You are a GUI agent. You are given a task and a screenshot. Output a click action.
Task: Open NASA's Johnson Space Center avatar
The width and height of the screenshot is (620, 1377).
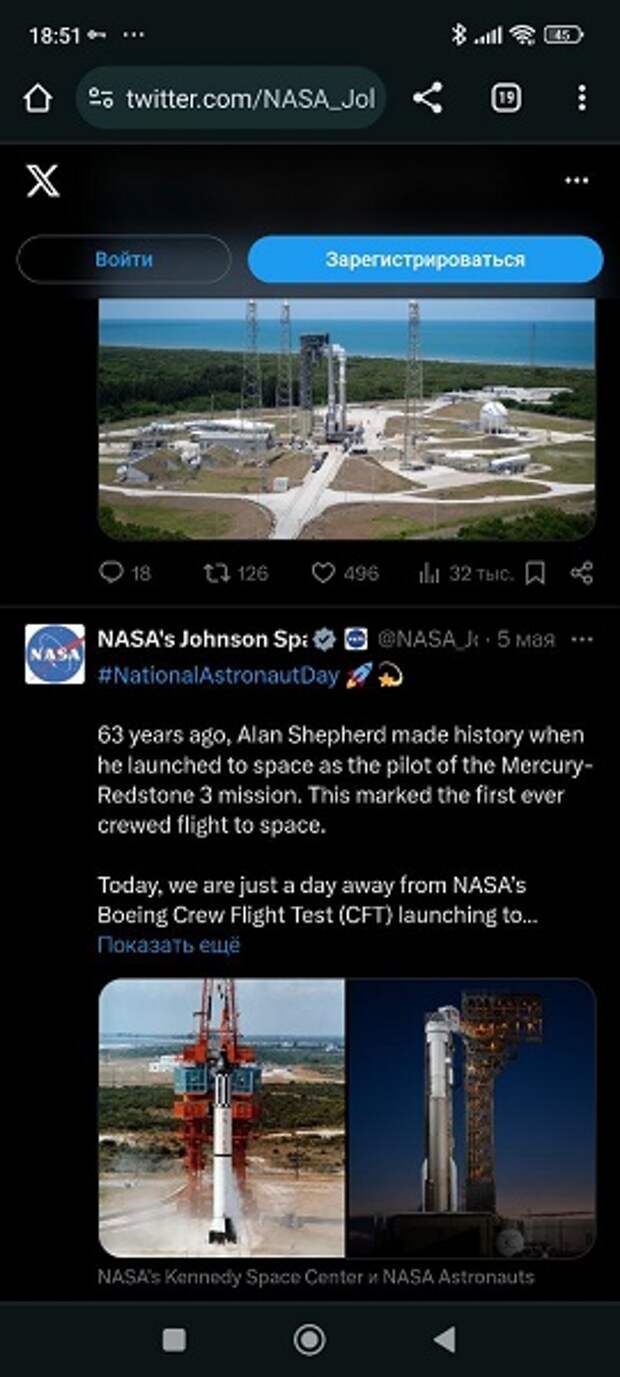point(55,654)
